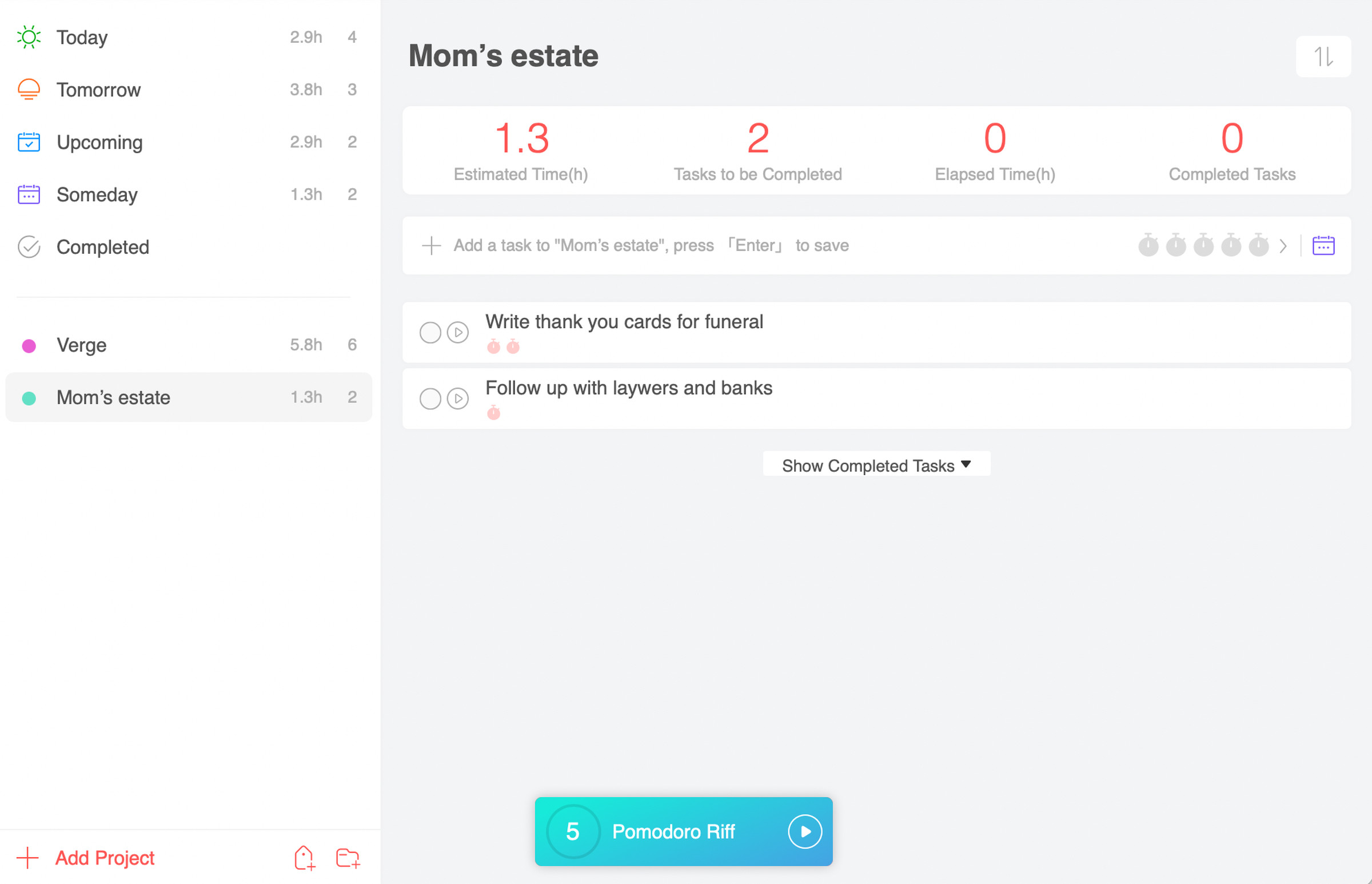Image resolution: width=1372 pixels, height=884 pixels.
Task: Click the import/export folder icon bottom-left
Action: [348, 857]
